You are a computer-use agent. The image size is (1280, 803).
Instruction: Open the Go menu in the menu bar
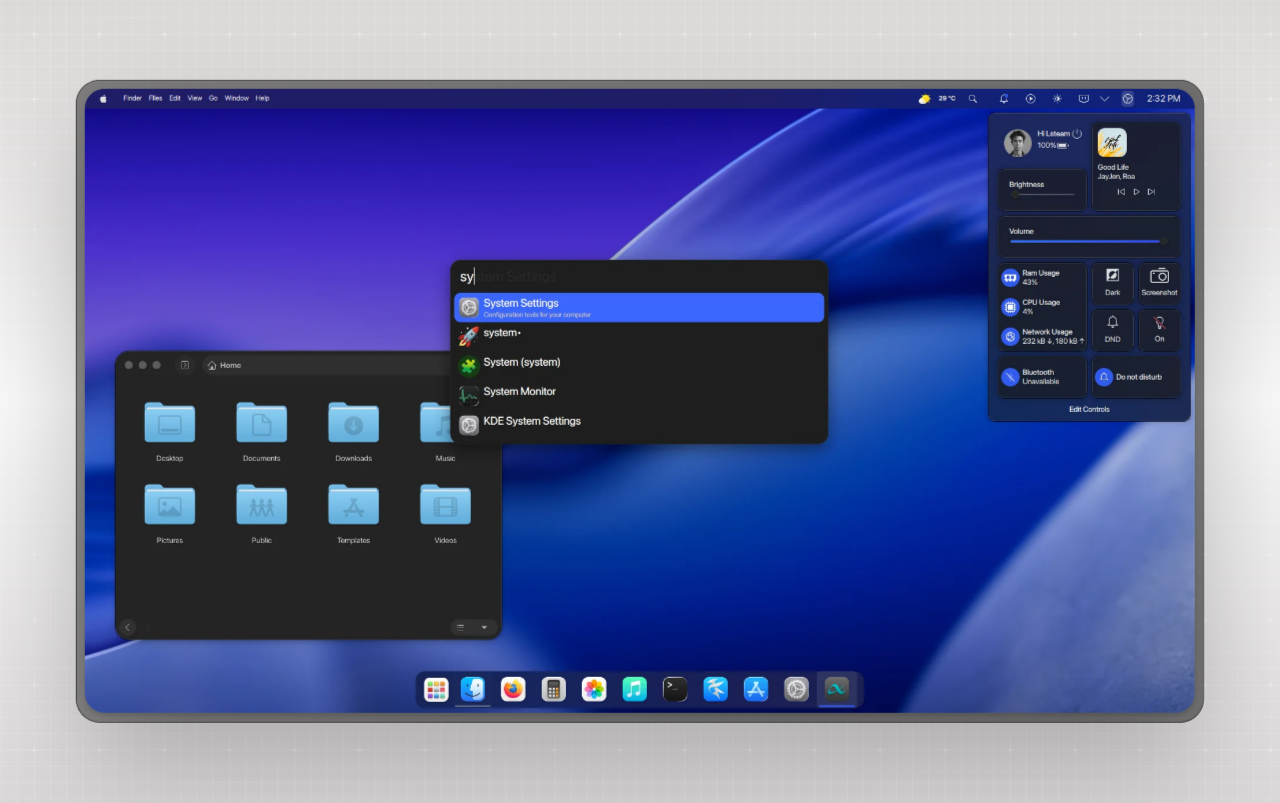(x=213, y=98)
